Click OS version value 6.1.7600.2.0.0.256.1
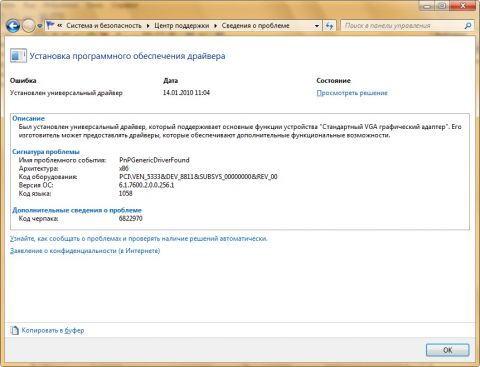The image size is (480, 367). pos(146,185)
